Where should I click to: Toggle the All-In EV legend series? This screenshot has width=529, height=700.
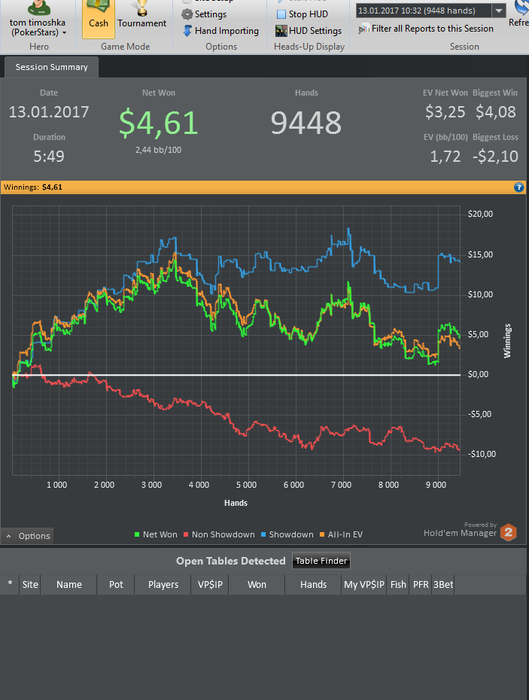click(341, 534)
